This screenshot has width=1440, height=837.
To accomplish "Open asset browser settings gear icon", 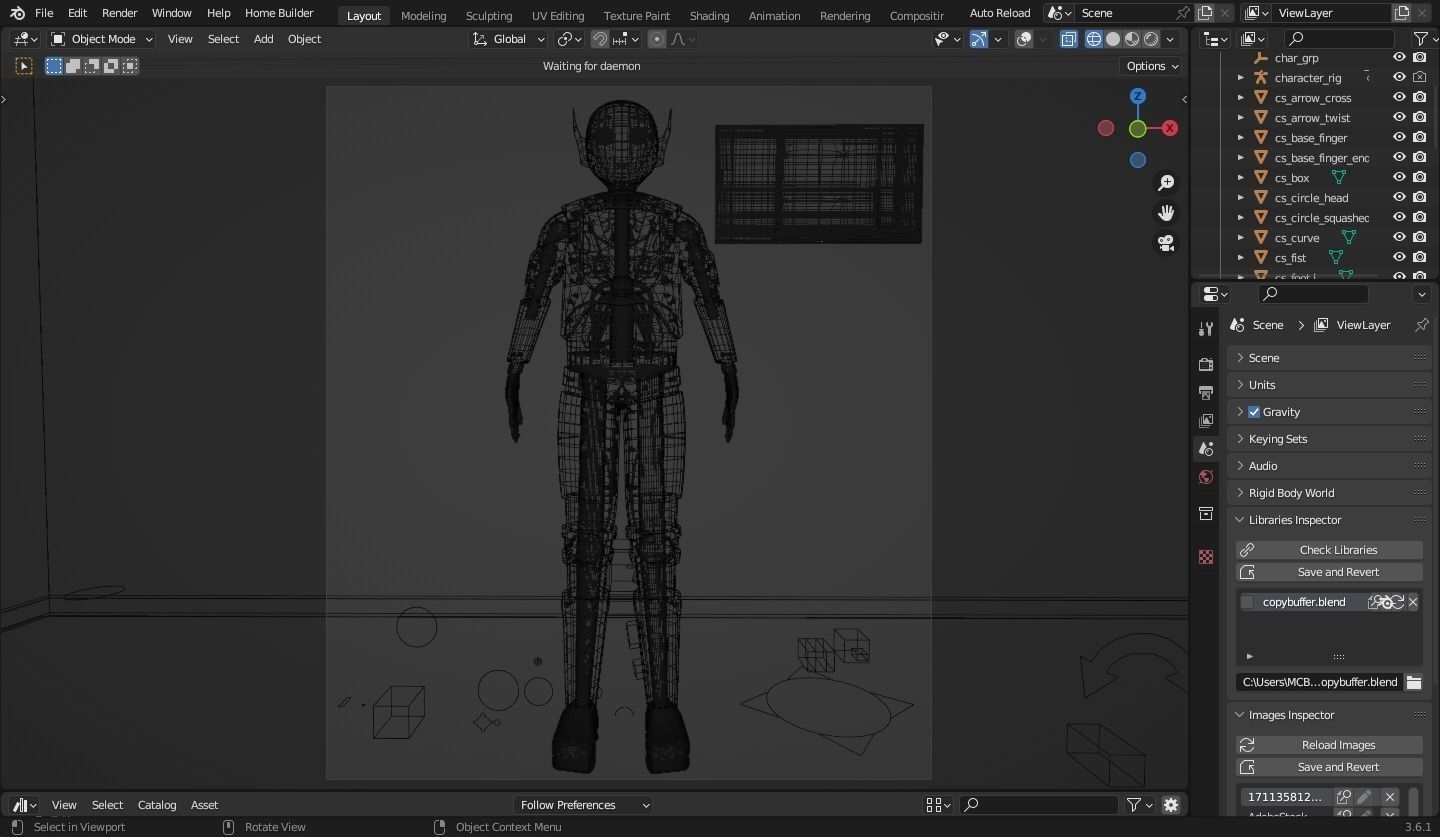I will tap(1171, 805).
